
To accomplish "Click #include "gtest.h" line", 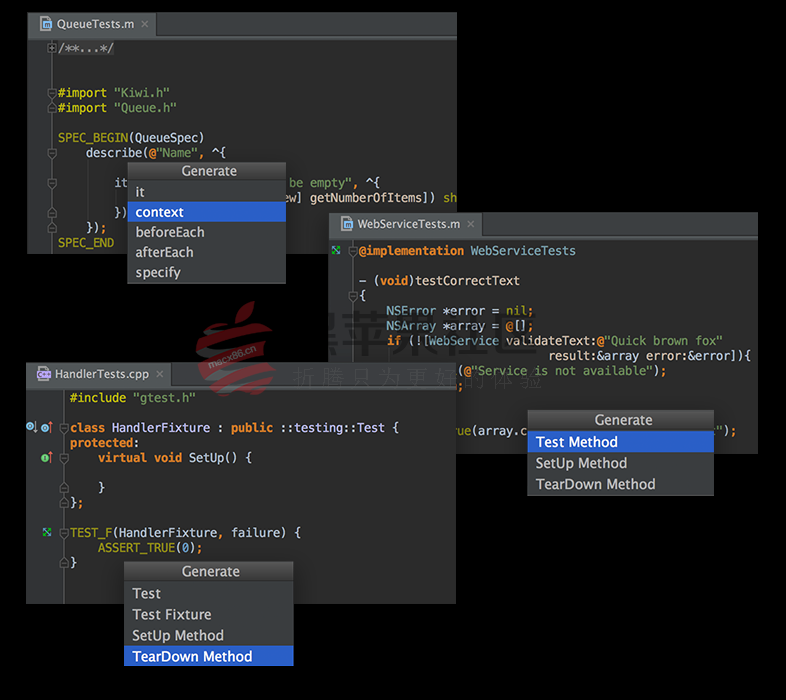I will [x=132, y=398].
